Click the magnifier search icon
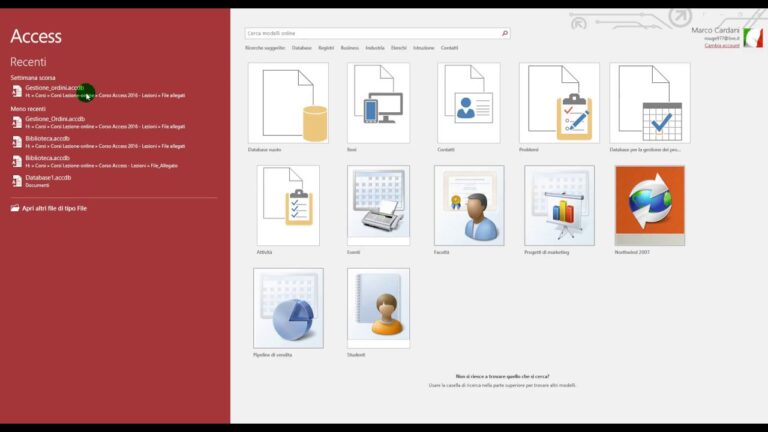The height and width of the screenshot is (432, 768). (505, 33)
